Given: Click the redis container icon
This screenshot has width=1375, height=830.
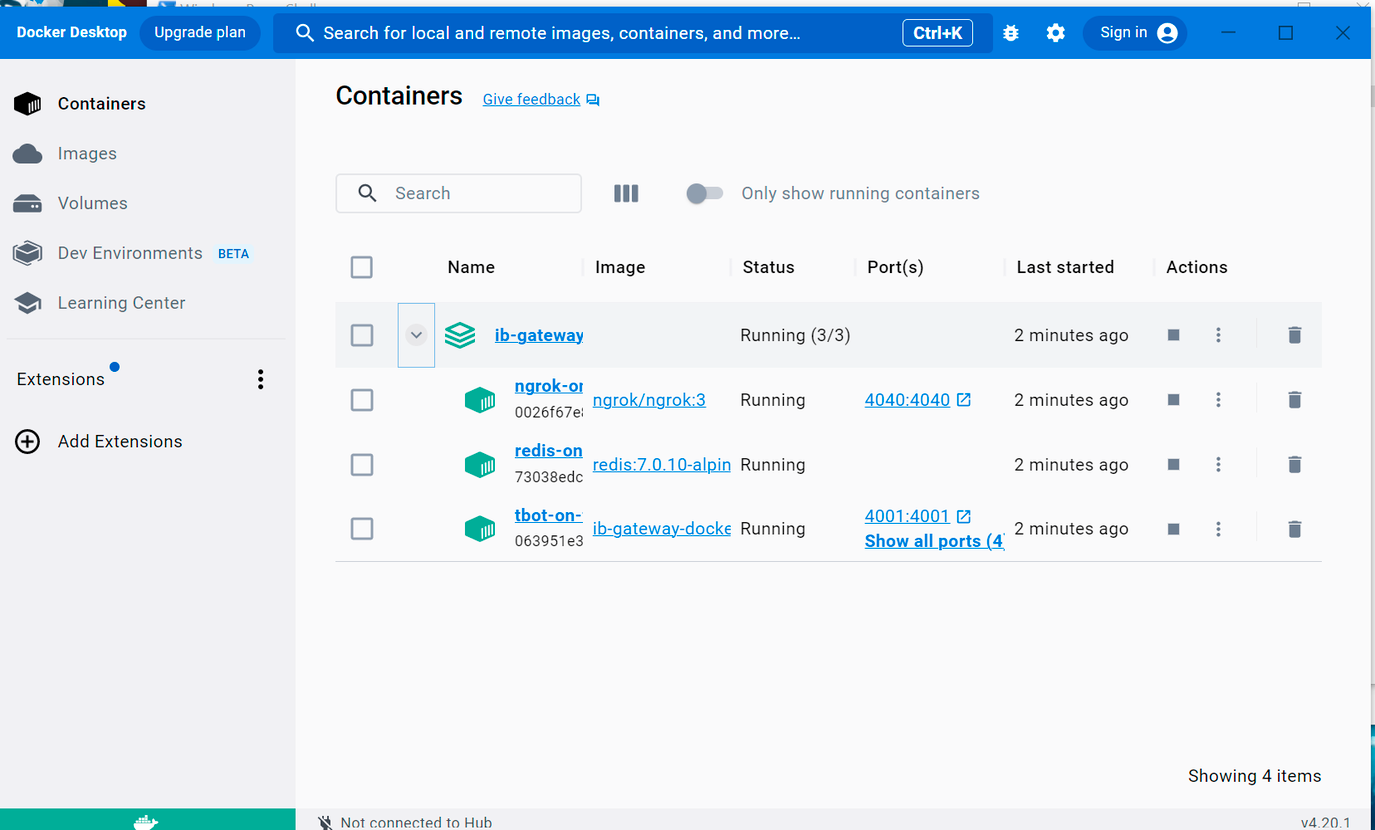Looking at the screenshot, I should pos(480,464).
